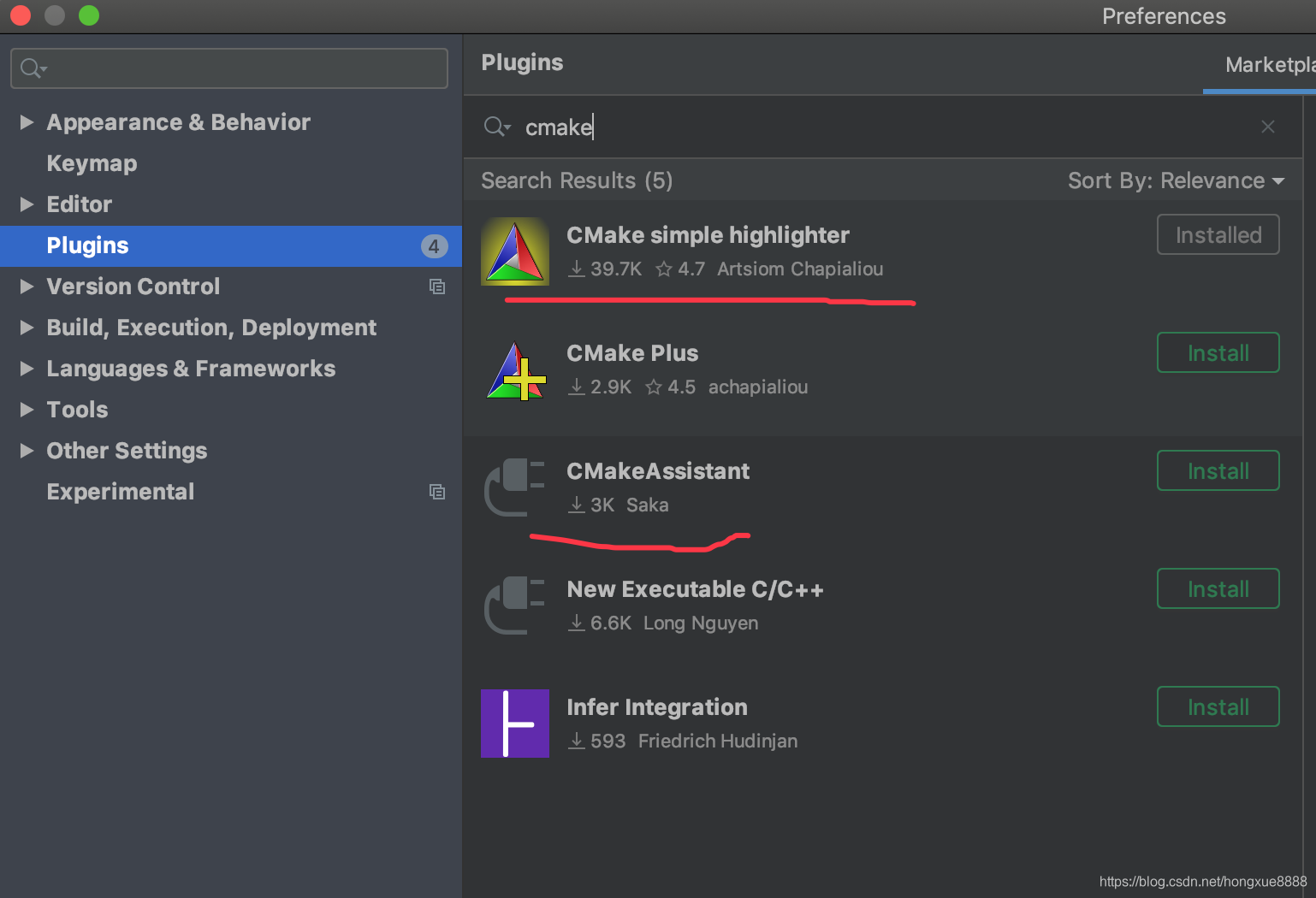This screenshot has height=898, width=1316.
Task: Click the Installed button for CMake simple highlighter
Action: pos(1218,234)
